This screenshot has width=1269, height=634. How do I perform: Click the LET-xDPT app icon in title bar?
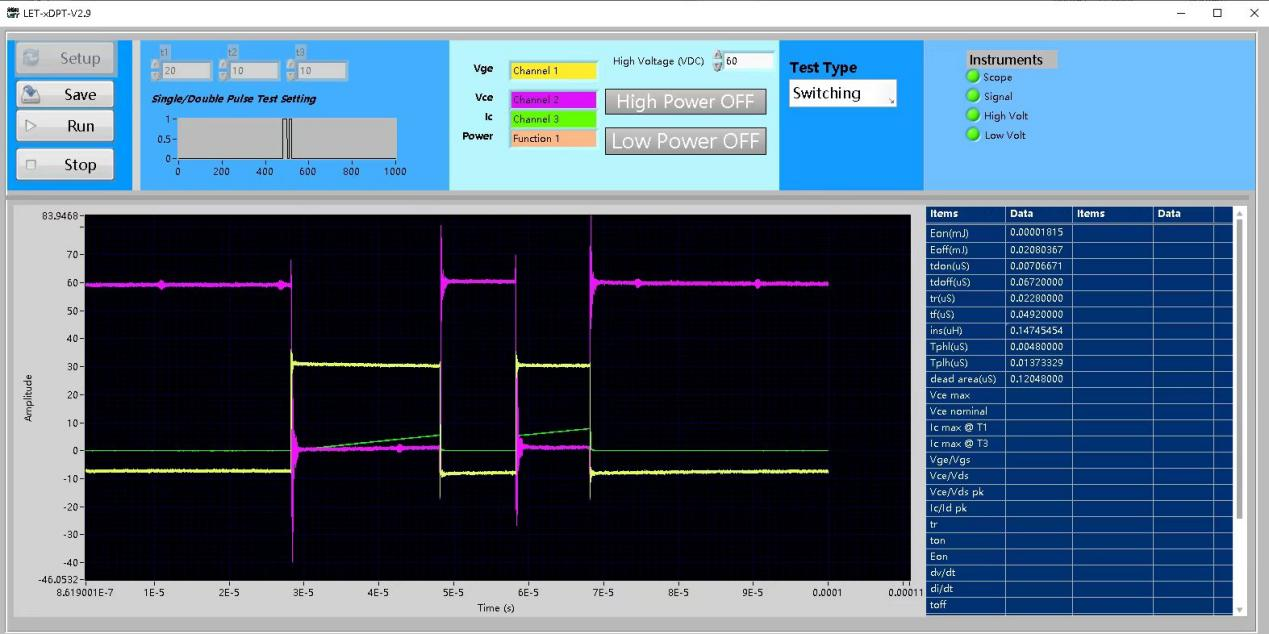click(x=12, y=11)
